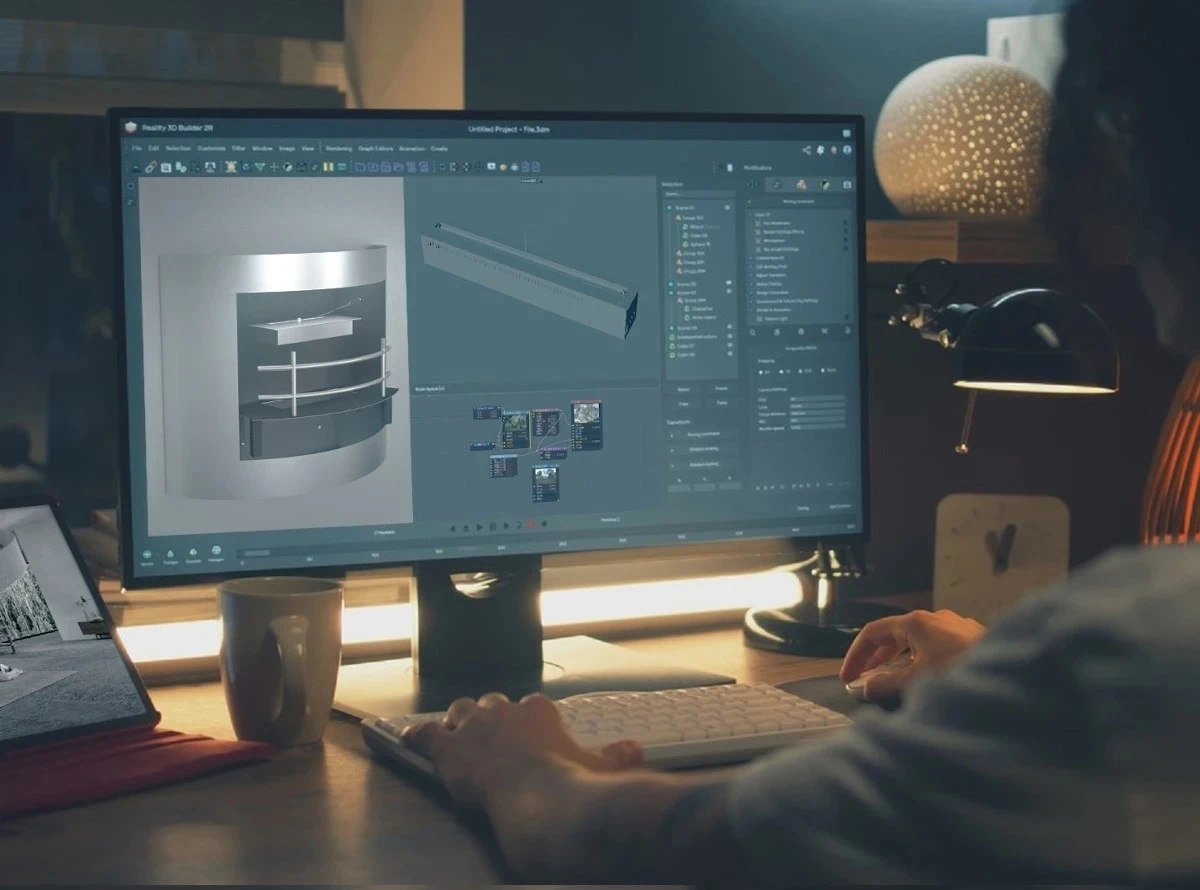Viewport: 1200px width, 890px height.
Task: Adjust the Shutter speed slider
Action: point(817,428)
